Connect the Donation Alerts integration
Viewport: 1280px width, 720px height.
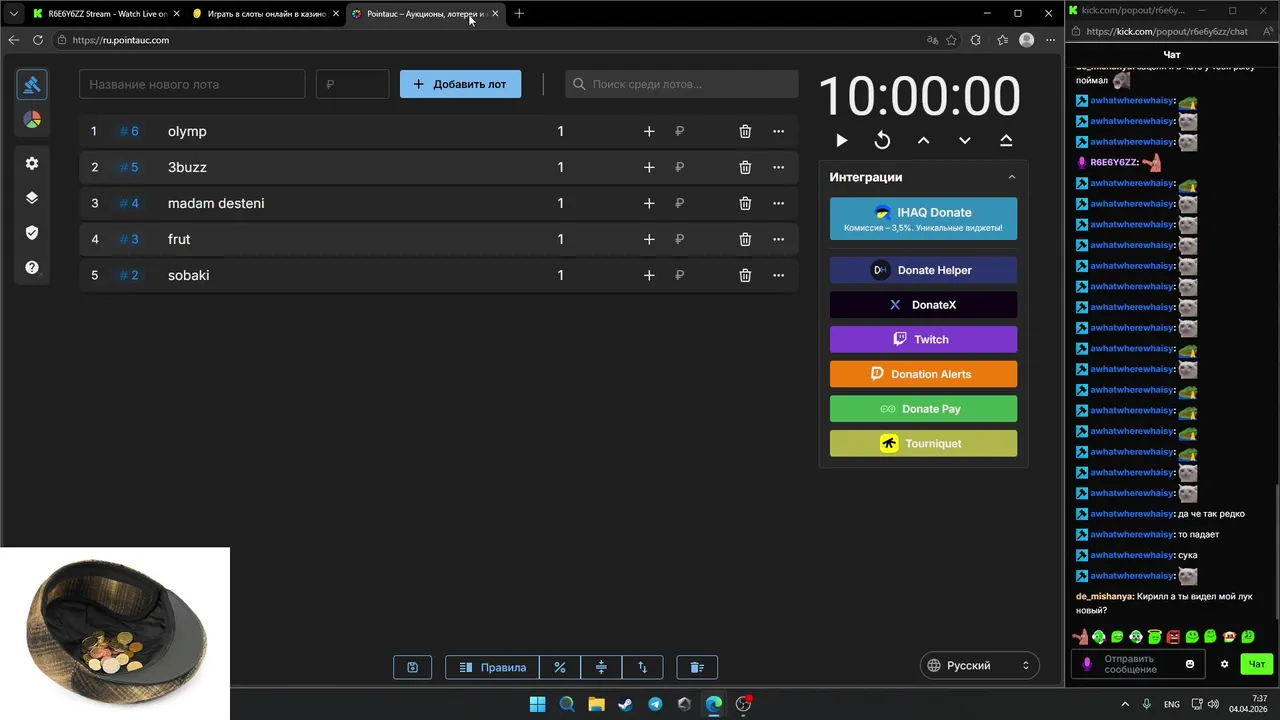[x=923, y=374]
